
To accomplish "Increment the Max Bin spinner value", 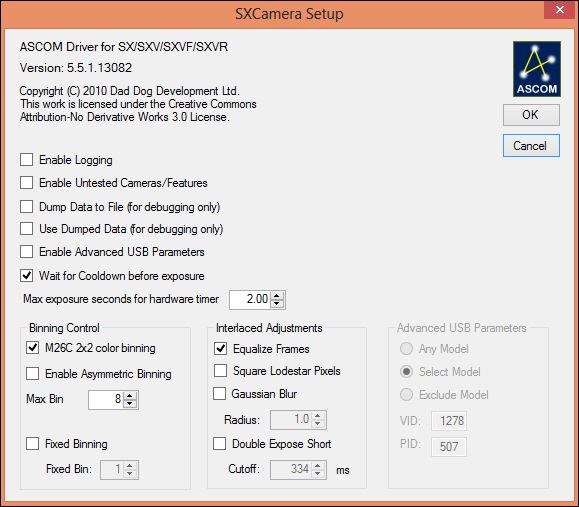I will click(130, 396).
